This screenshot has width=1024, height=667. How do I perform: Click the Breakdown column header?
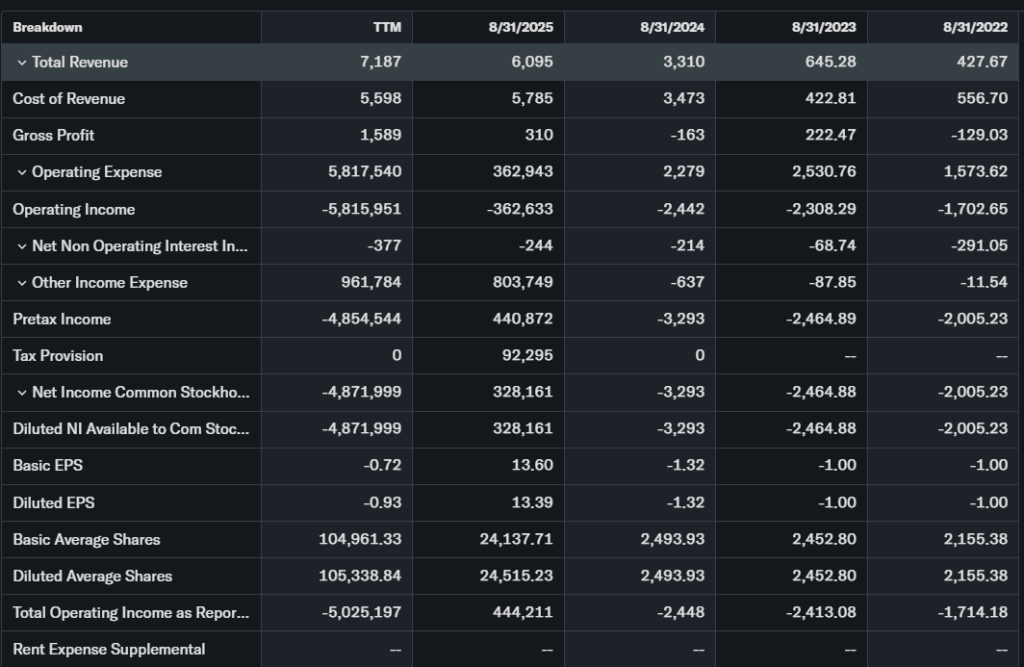(48, 27)
